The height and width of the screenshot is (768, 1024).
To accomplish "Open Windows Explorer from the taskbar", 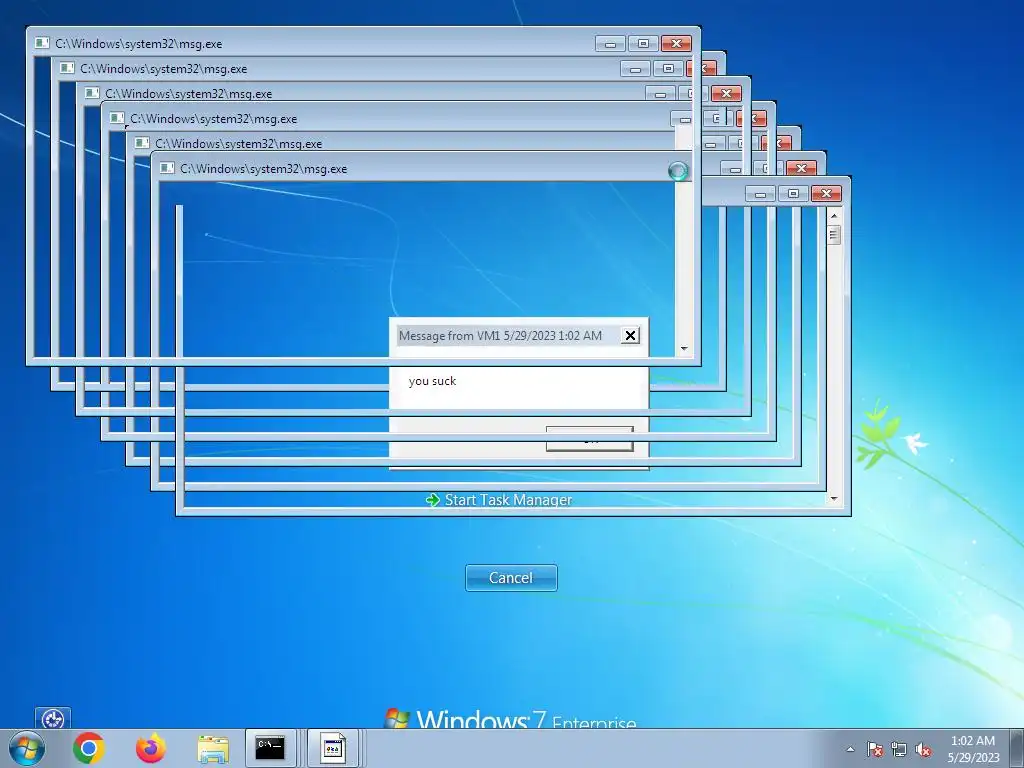I will 213,749.
